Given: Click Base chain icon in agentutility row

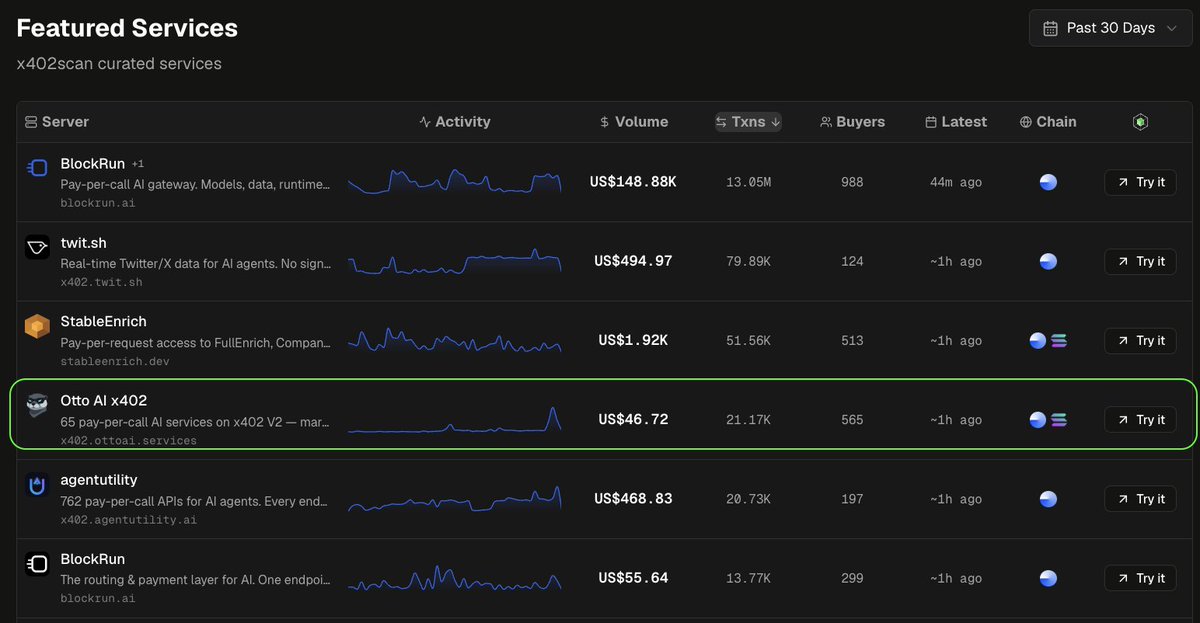Looking at the screenshot, I should pos(1048,499).
